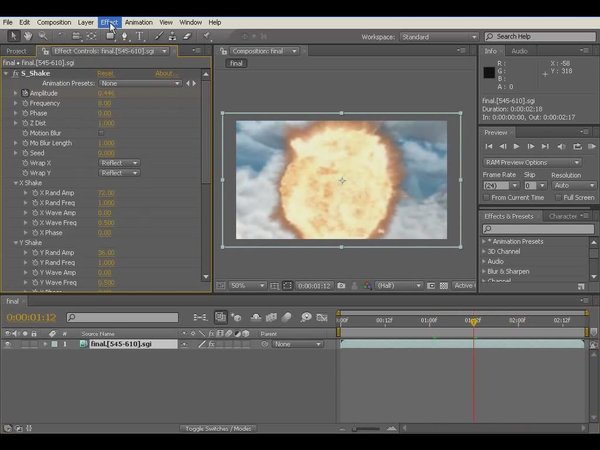Open the Workspace Standard dropdown
This screenshot has width=600, height=450.
436,36
